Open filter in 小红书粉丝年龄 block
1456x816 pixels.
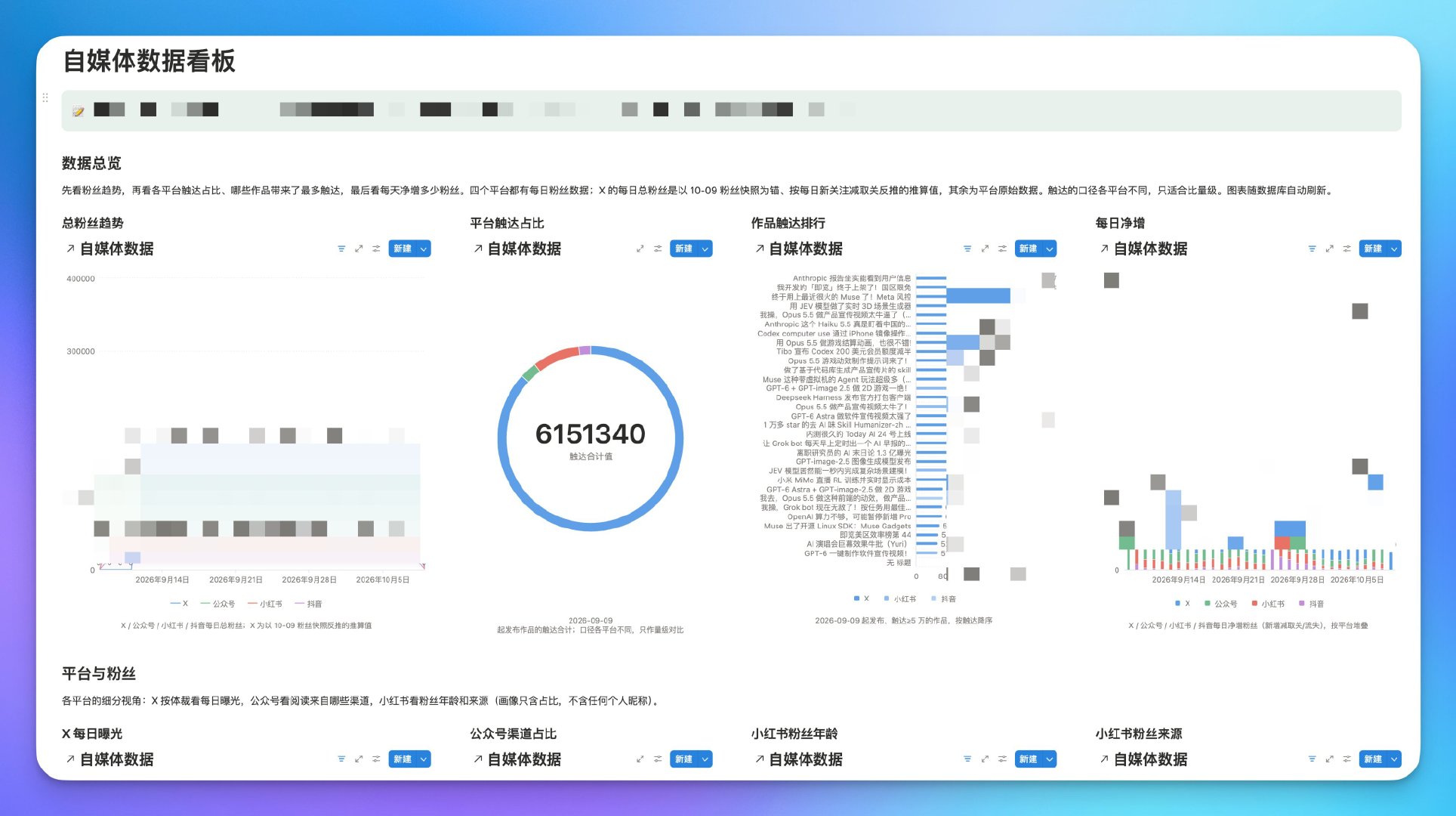click(967, 759)
